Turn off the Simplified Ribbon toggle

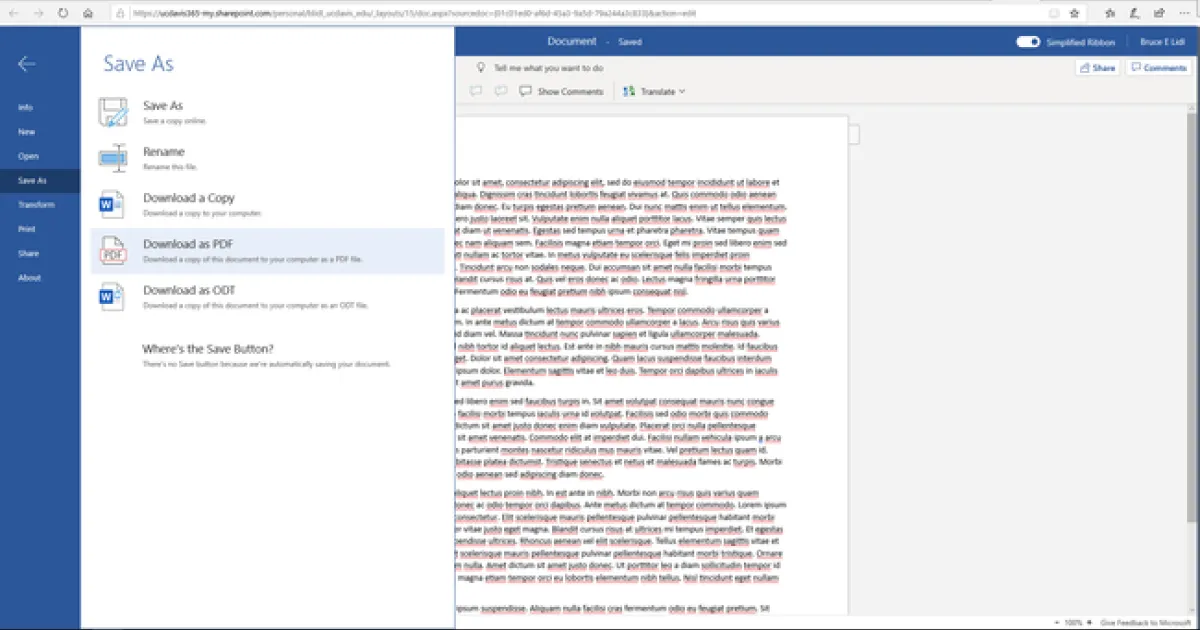1028,42
